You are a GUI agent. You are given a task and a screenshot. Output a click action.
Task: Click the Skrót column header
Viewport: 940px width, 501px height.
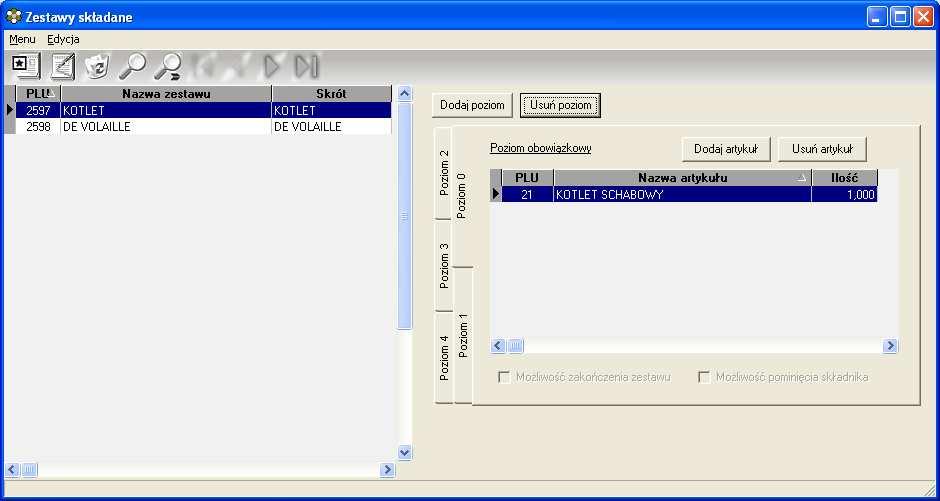coord(332,93)
